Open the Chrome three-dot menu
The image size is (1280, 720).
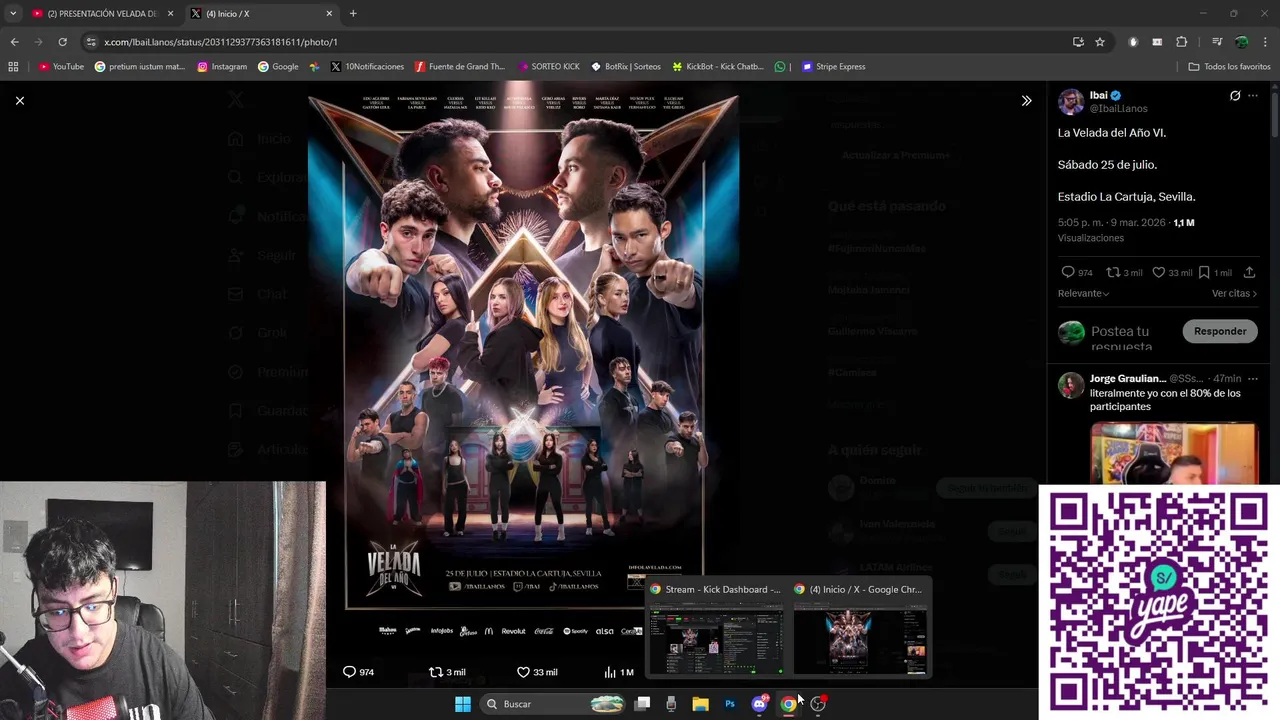pos(1265,42)
